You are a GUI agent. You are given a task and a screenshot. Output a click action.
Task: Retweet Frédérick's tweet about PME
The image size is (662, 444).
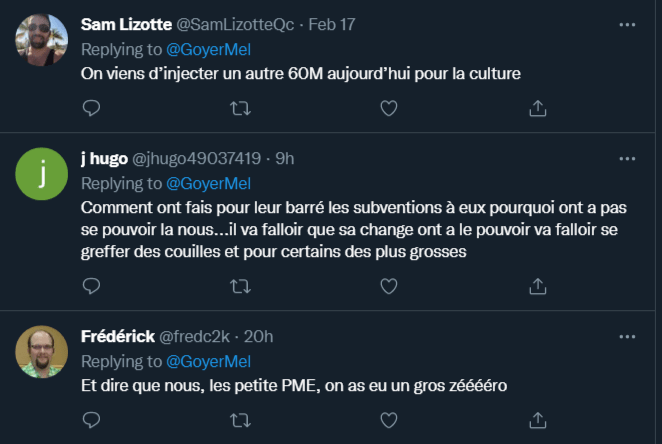pos(240,419)
